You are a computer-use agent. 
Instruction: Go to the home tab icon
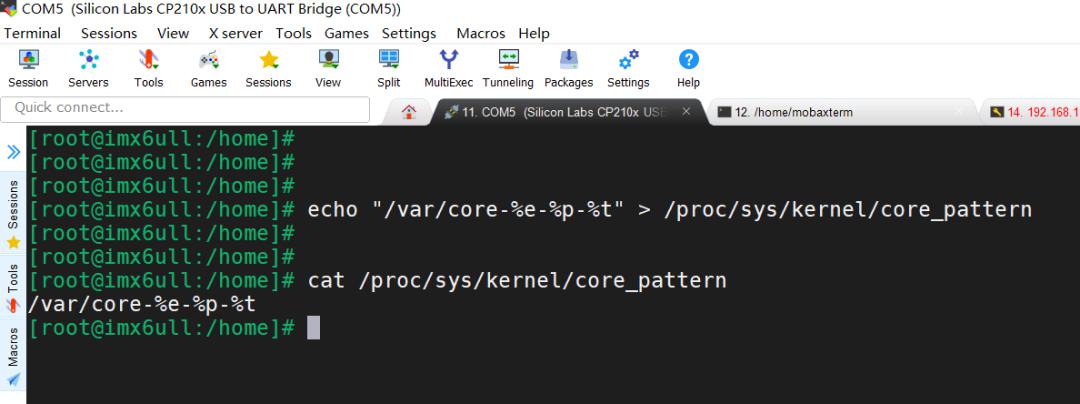[x=409, y=112]
